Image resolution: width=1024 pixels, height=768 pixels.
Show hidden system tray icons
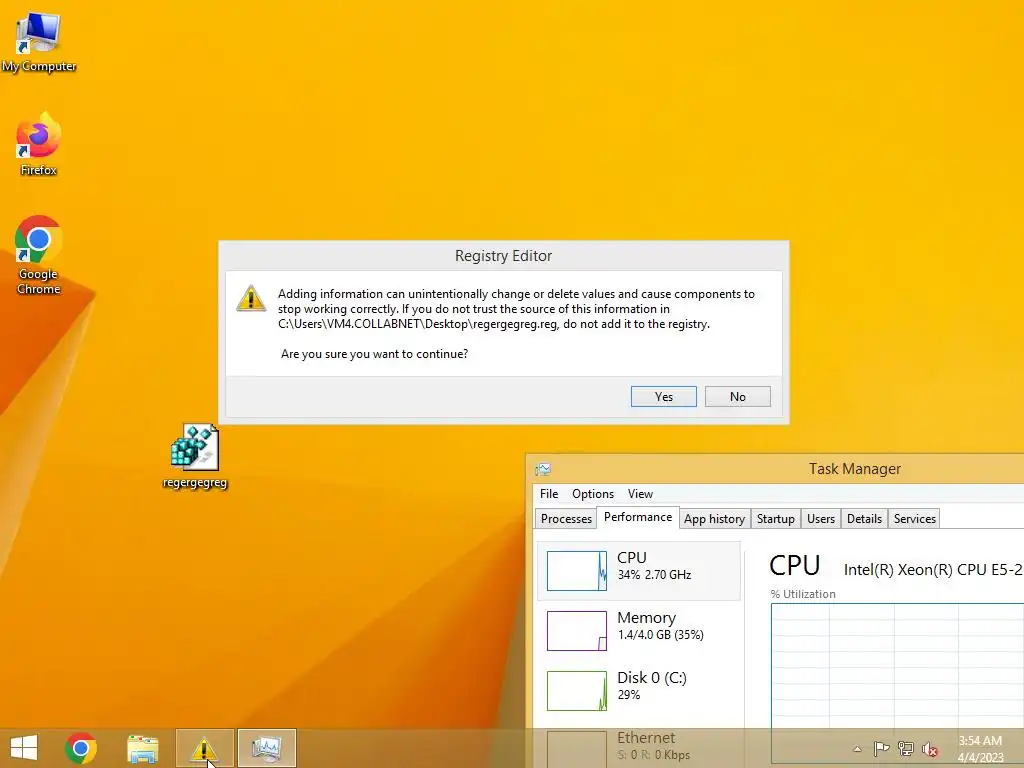(x=857, y=749)
